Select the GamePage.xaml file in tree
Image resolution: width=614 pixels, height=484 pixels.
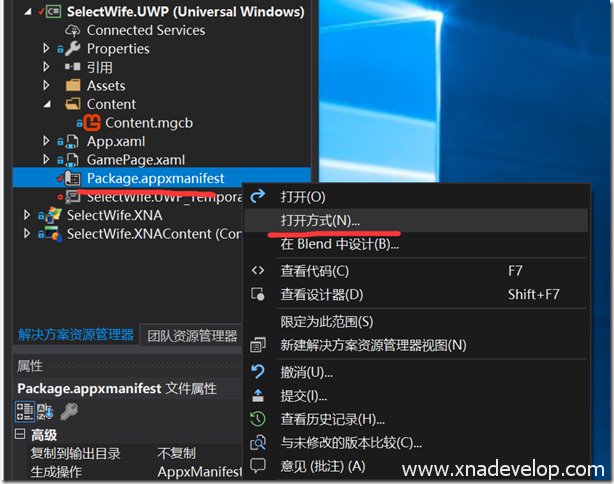pyautogui.click(x=135, y=160)
